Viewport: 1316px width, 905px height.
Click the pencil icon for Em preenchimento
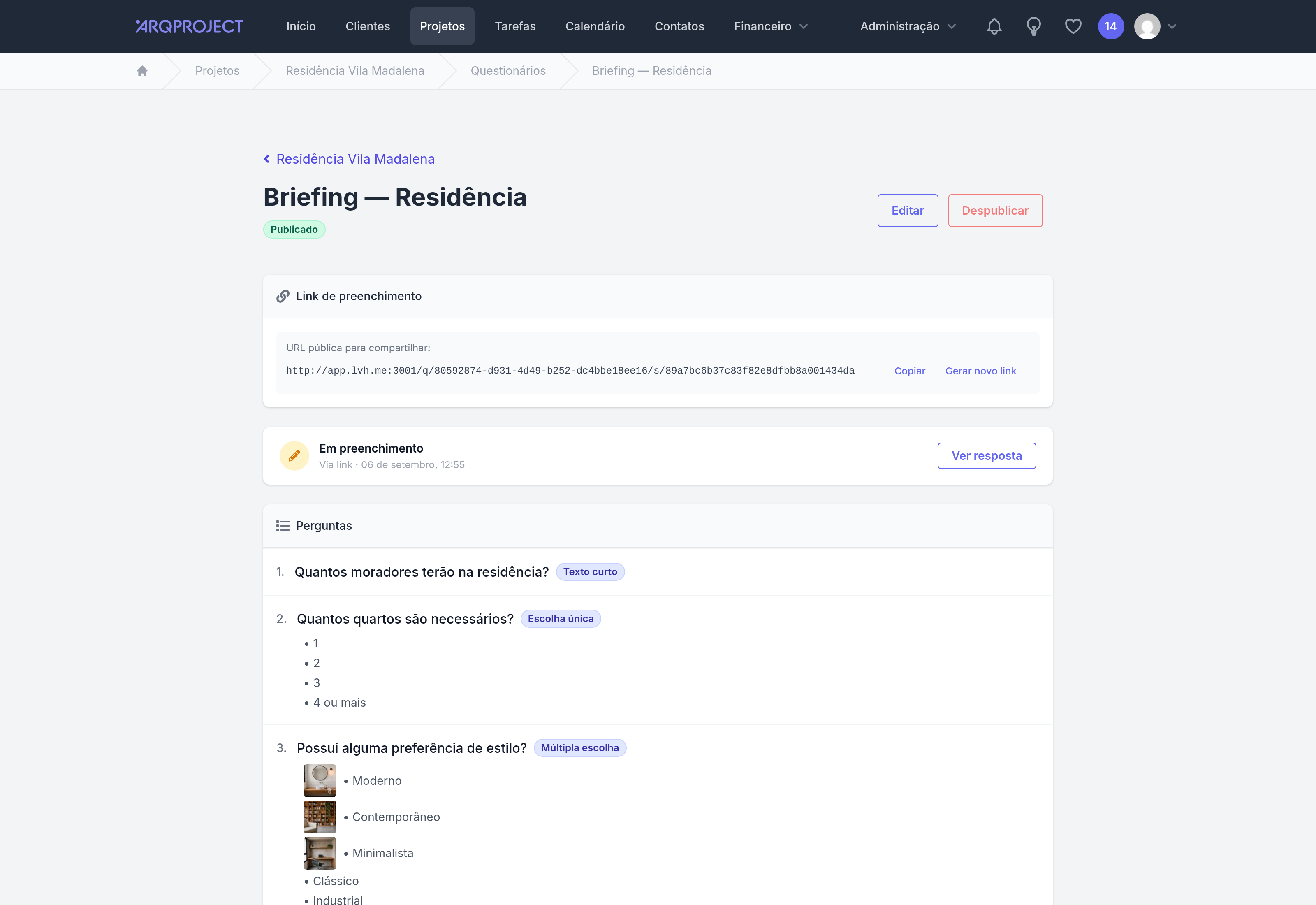click(294, 456)
